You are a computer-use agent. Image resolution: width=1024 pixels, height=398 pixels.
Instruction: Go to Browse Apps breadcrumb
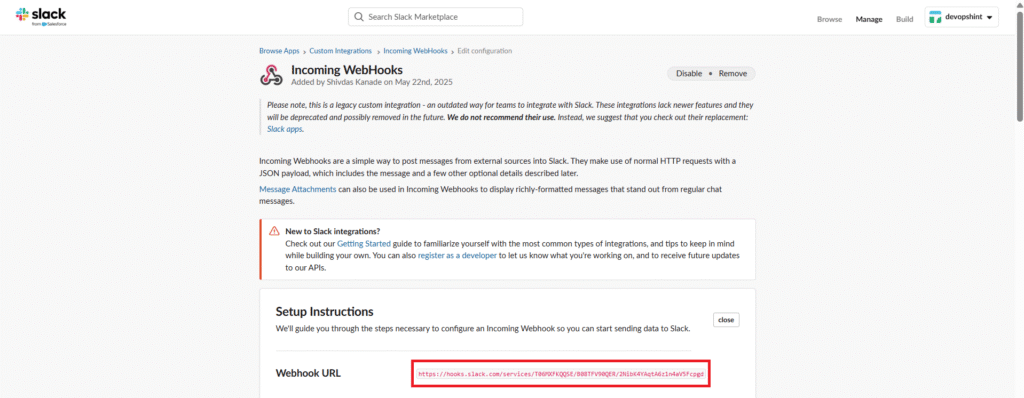[x=279, y=51]
